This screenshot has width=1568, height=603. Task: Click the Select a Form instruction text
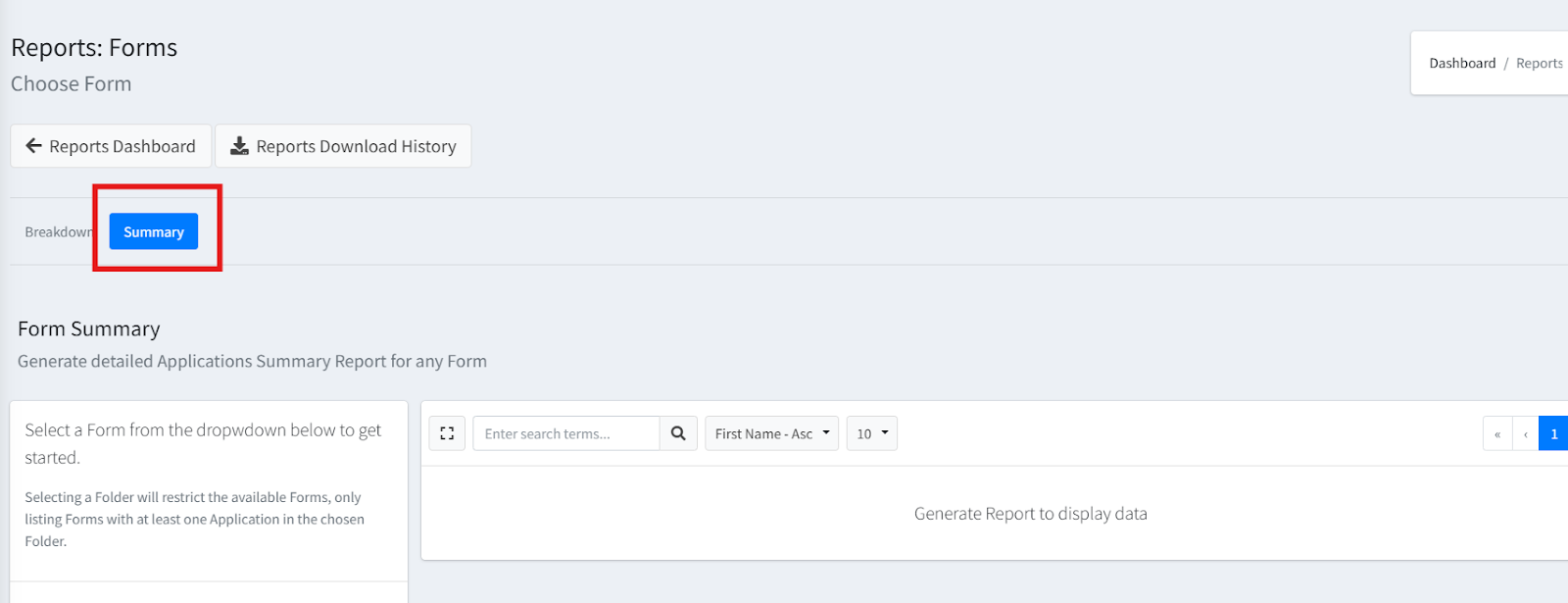[x=203, y=443]
